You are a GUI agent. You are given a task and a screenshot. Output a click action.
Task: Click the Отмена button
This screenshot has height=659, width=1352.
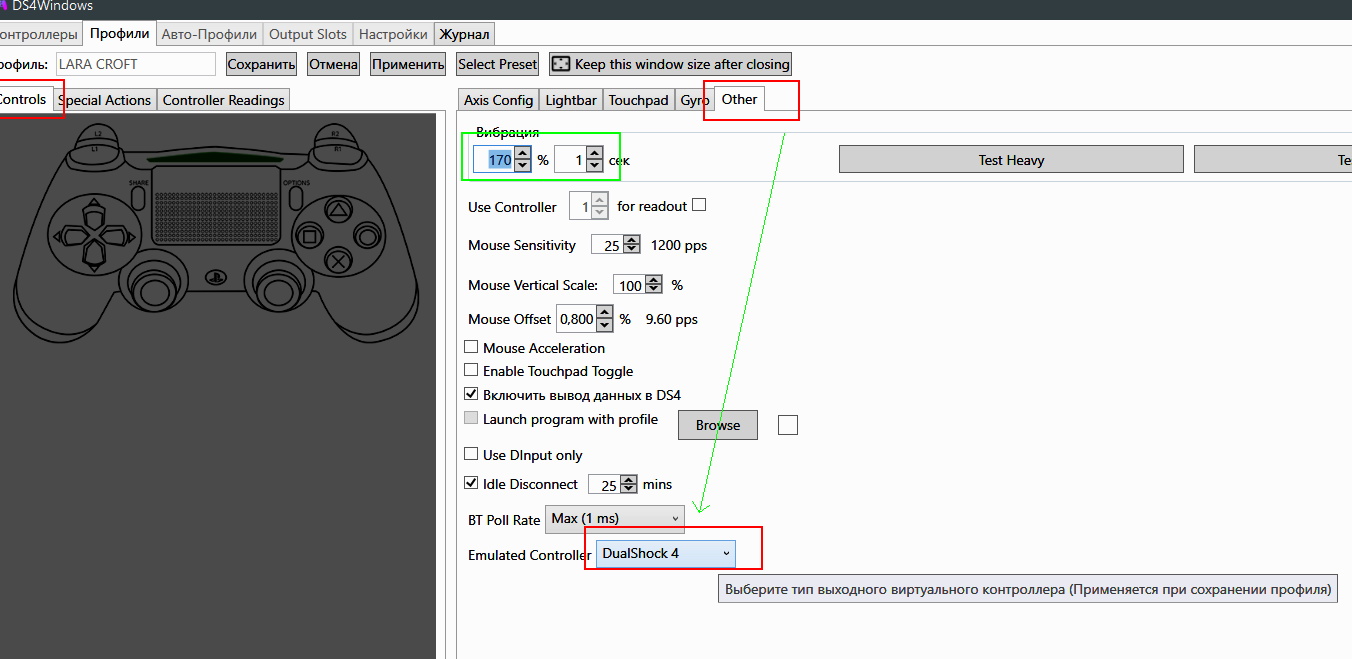point(333,64)
